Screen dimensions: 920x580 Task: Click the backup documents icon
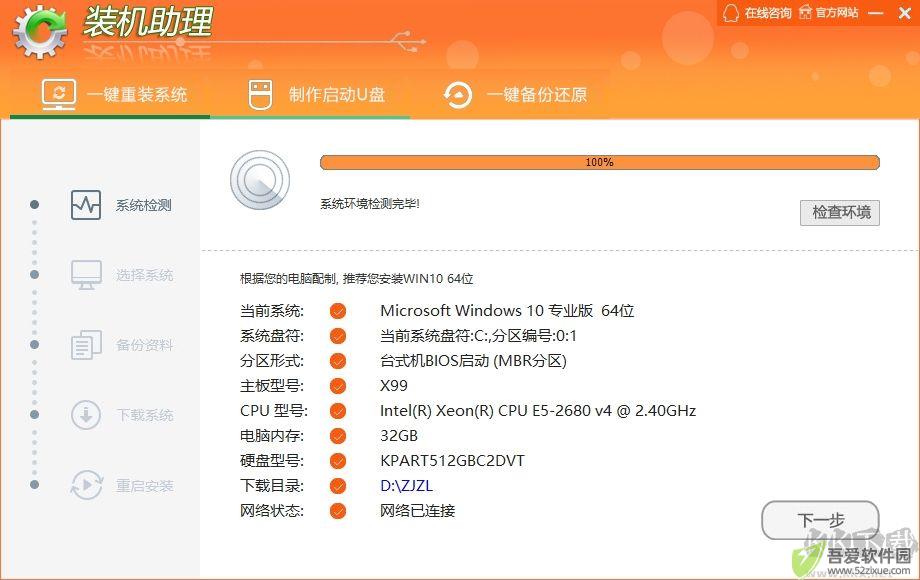tap(86, 345)
